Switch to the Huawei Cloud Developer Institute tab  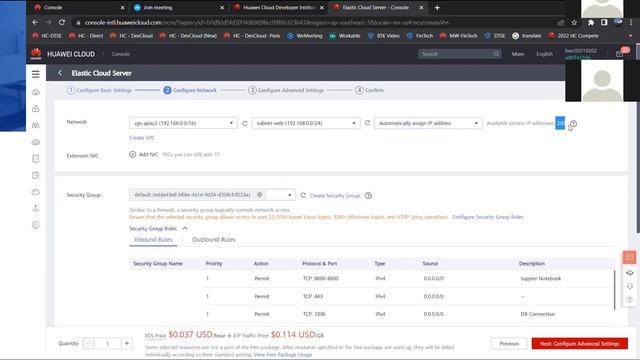pyautogui.click(x=278, y=7)
